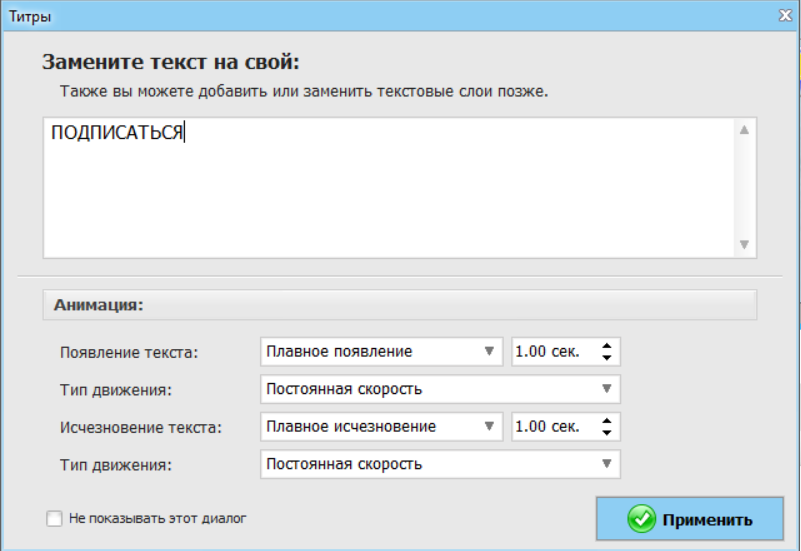Click the Применить button
This screenshot has height=551, width=801.
(690, 519)
